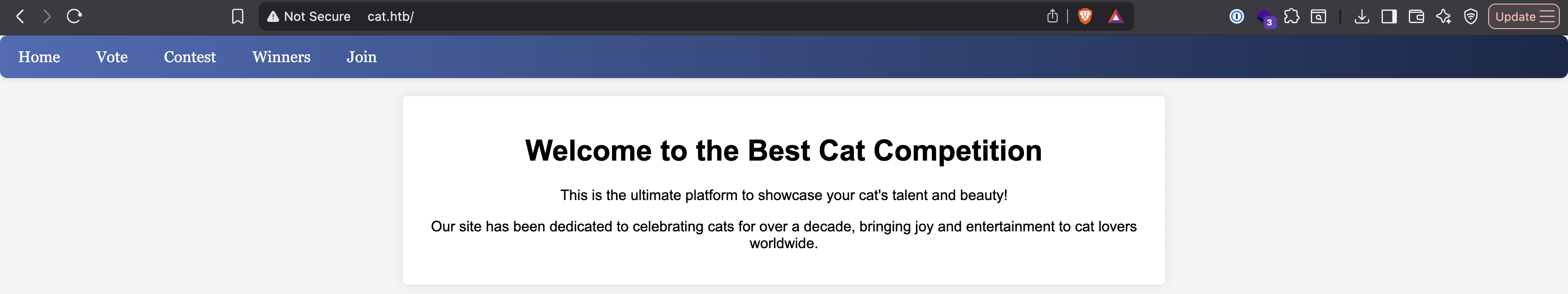1568x294 pixels.
Task: Open the Brave Wallet
Action: [1416, 16]
